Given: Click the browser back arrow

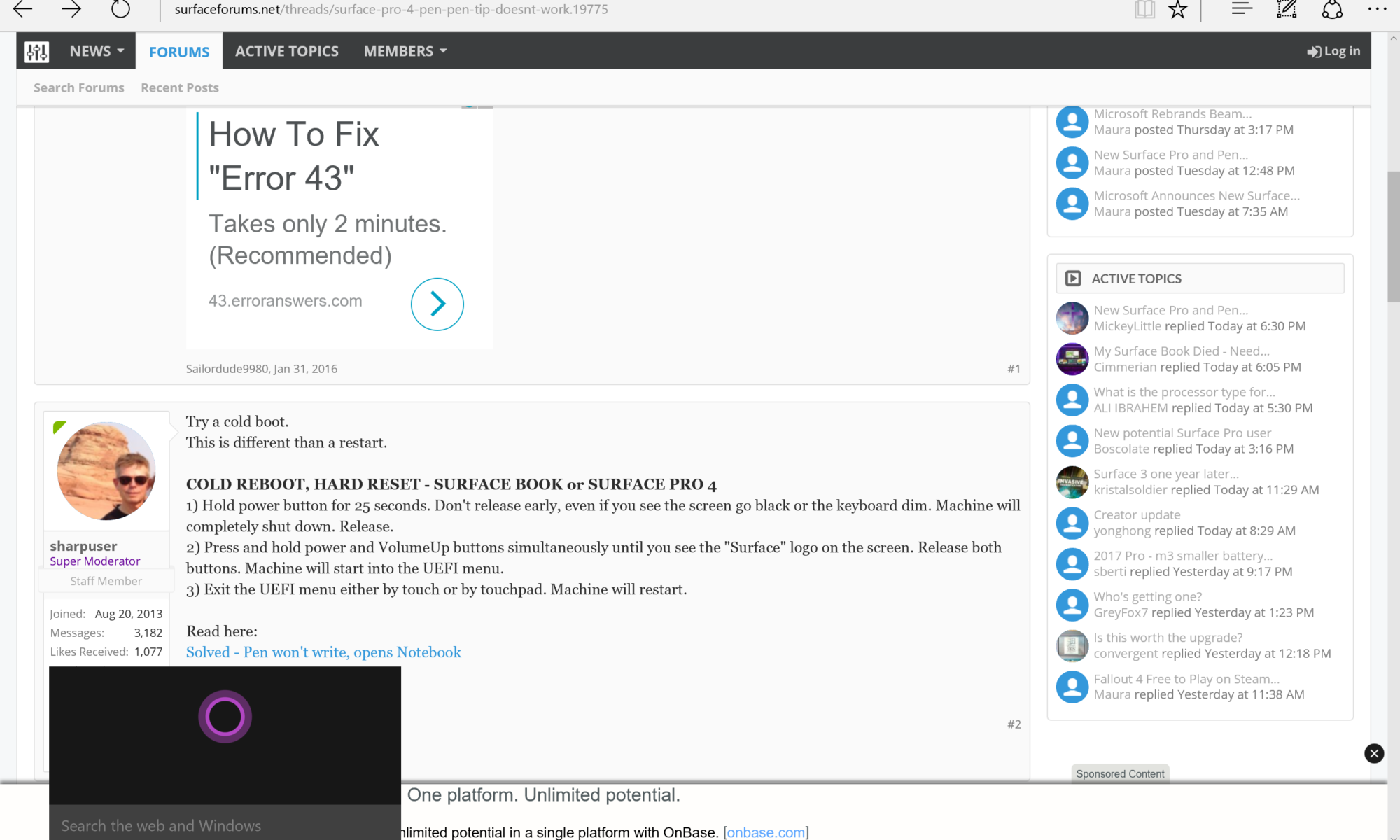Looking at the screenshot, I should (23, 9).
